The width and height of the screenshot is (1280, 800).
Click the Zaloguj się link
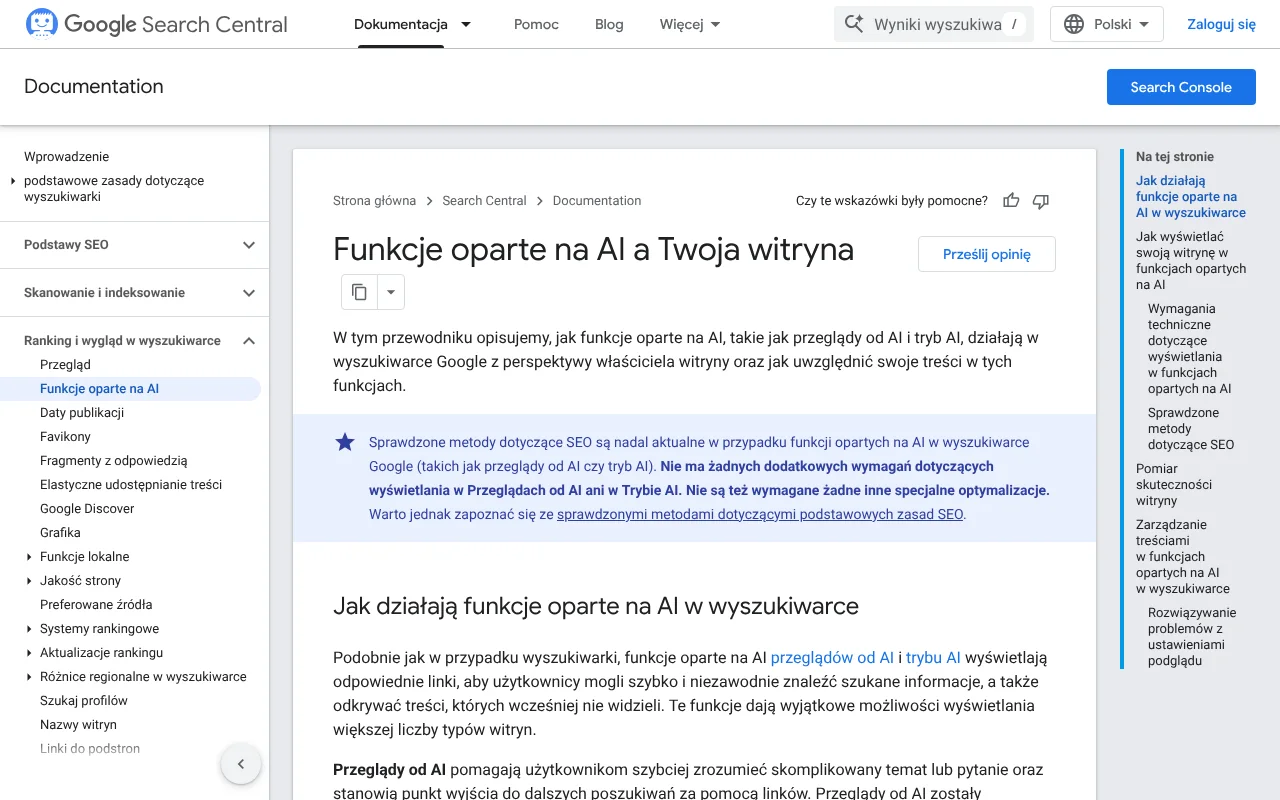coord(1221,24)
